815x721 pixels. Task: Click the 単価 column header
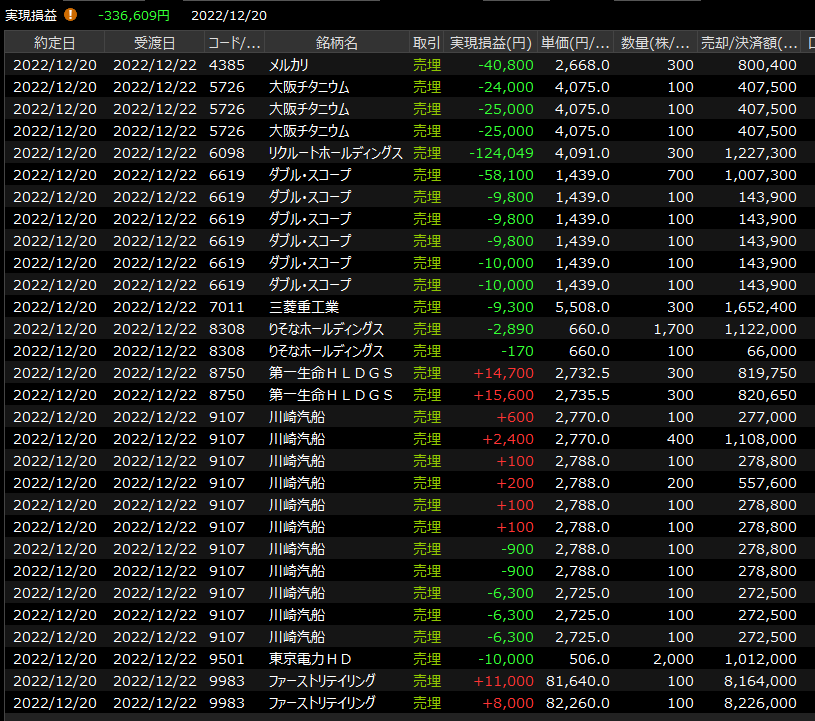pyautogui.click(x=575, y=42)
